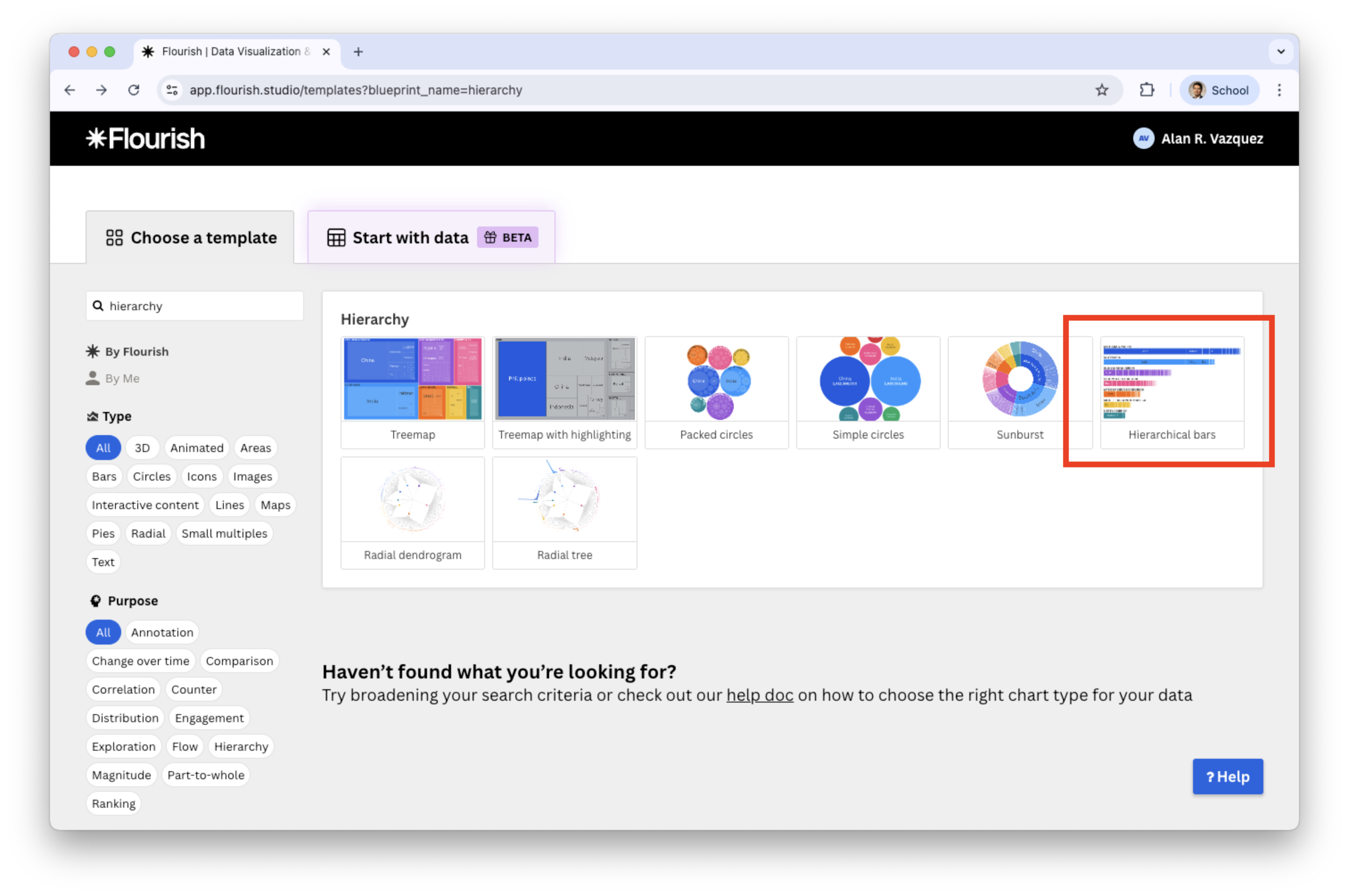Open the browser extensions puzzle icon
The height and width of the screenshot is (896, 1349).
[1147, 90]
